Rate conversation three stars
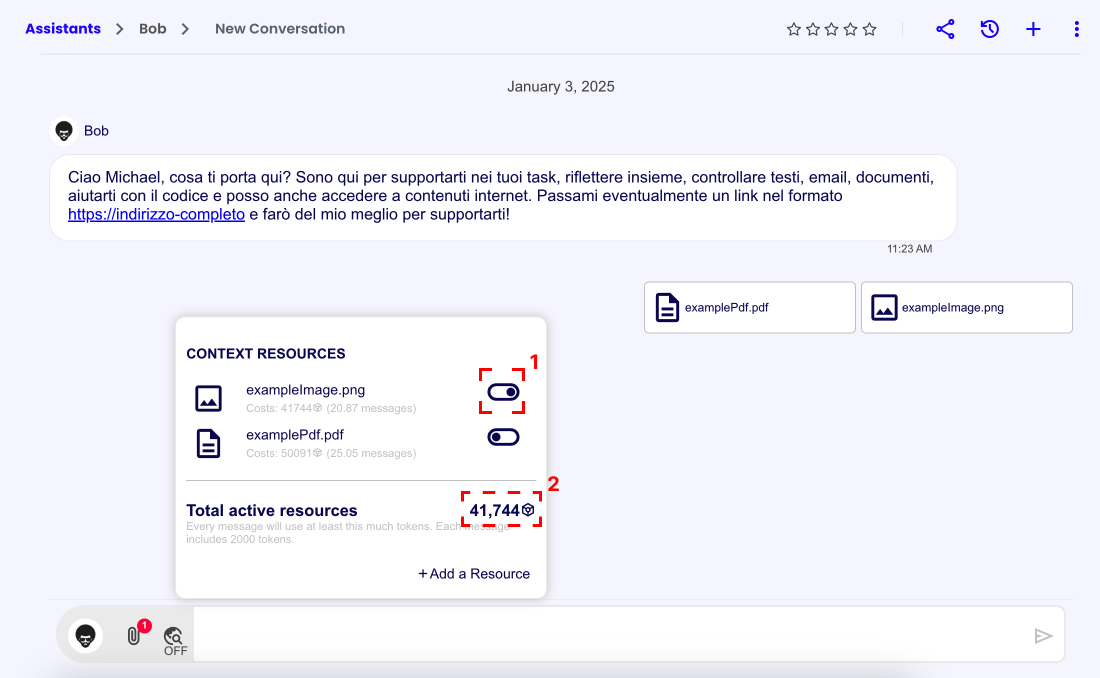Image resolution: width=1100 pixels, height=678 pixels. coord(831,29)
